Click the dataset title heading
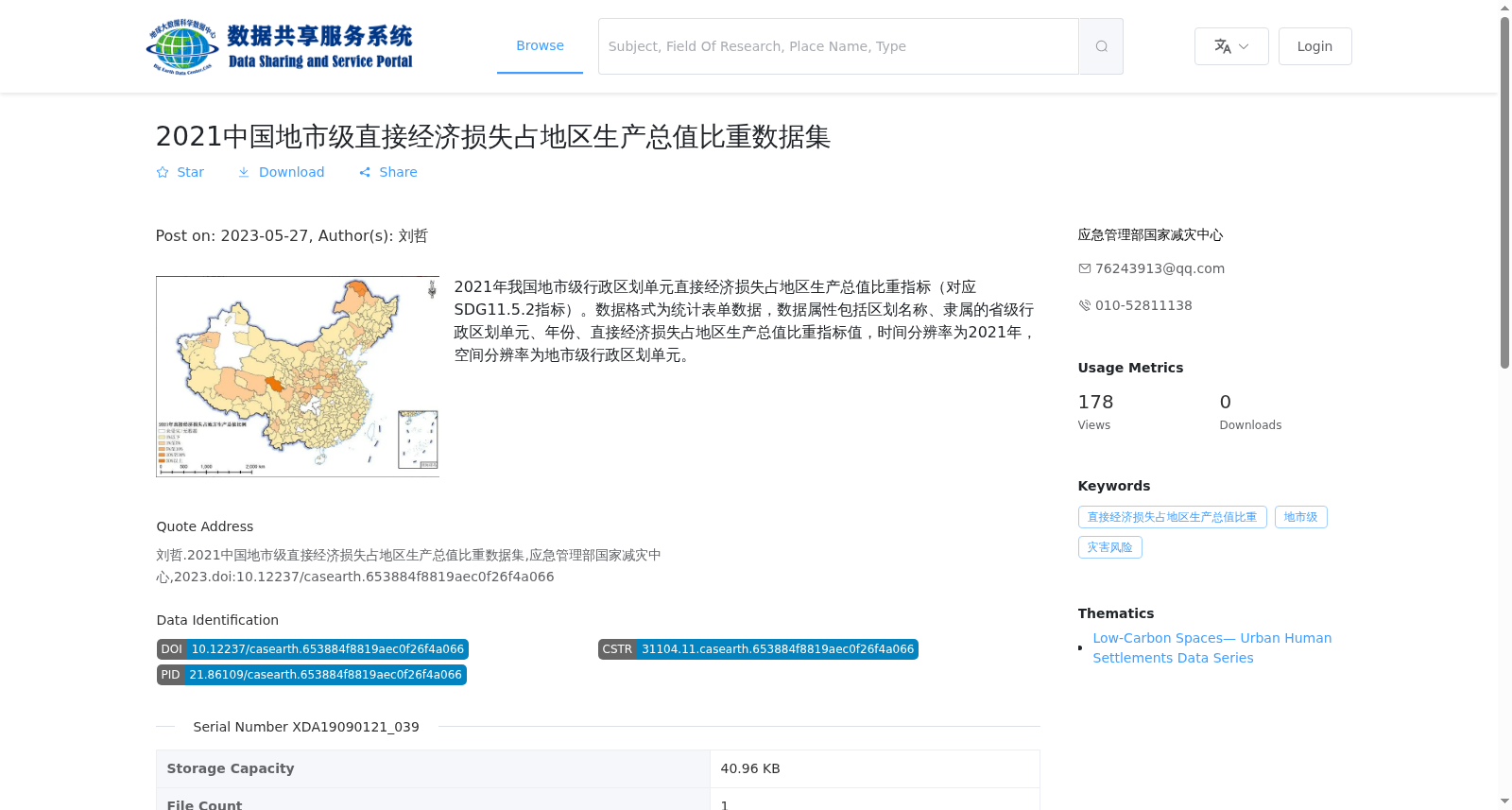Viewport: 1512px width, 810px height. coord(492,137)
